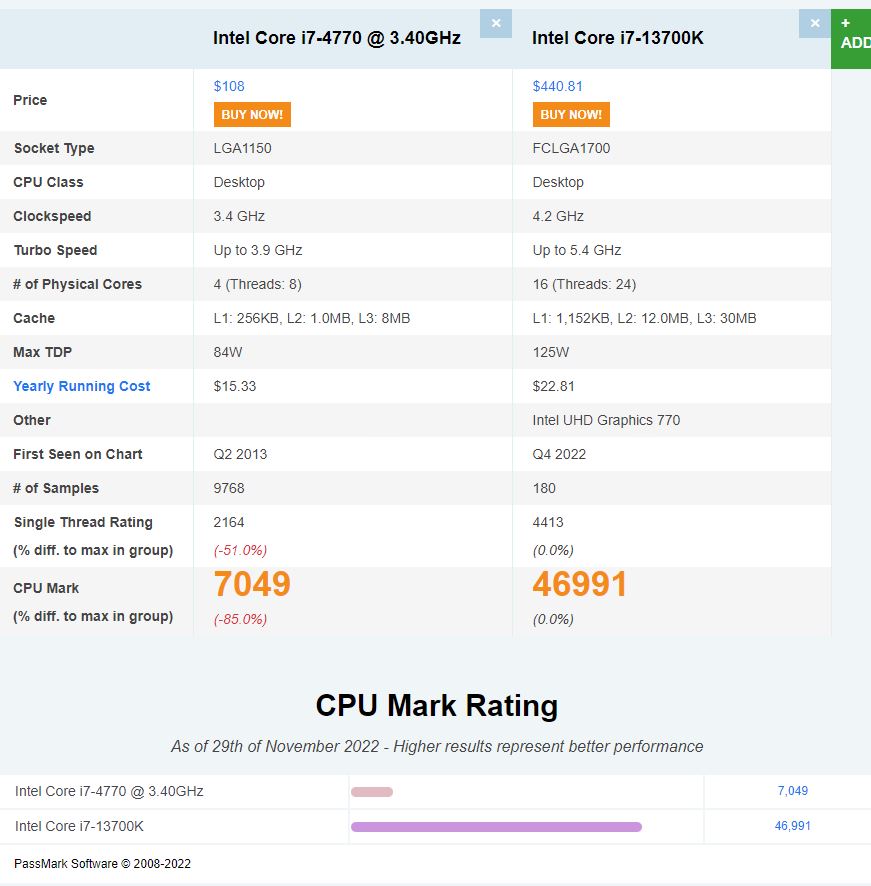Click the PassMark Software copyright text
871x886 pixels.
click(102, 863)
